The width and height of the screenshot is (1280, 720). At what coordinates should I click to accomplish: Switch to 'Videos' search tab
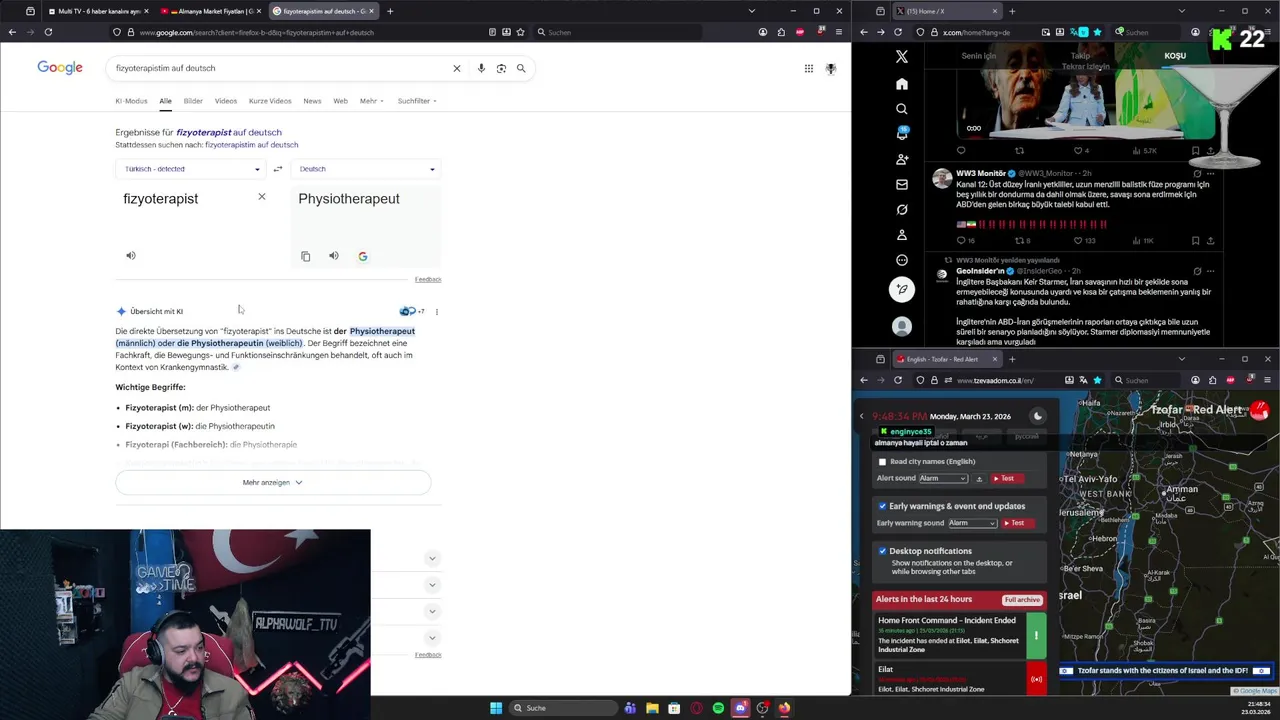pyautogui.click(x=226, y=101)
